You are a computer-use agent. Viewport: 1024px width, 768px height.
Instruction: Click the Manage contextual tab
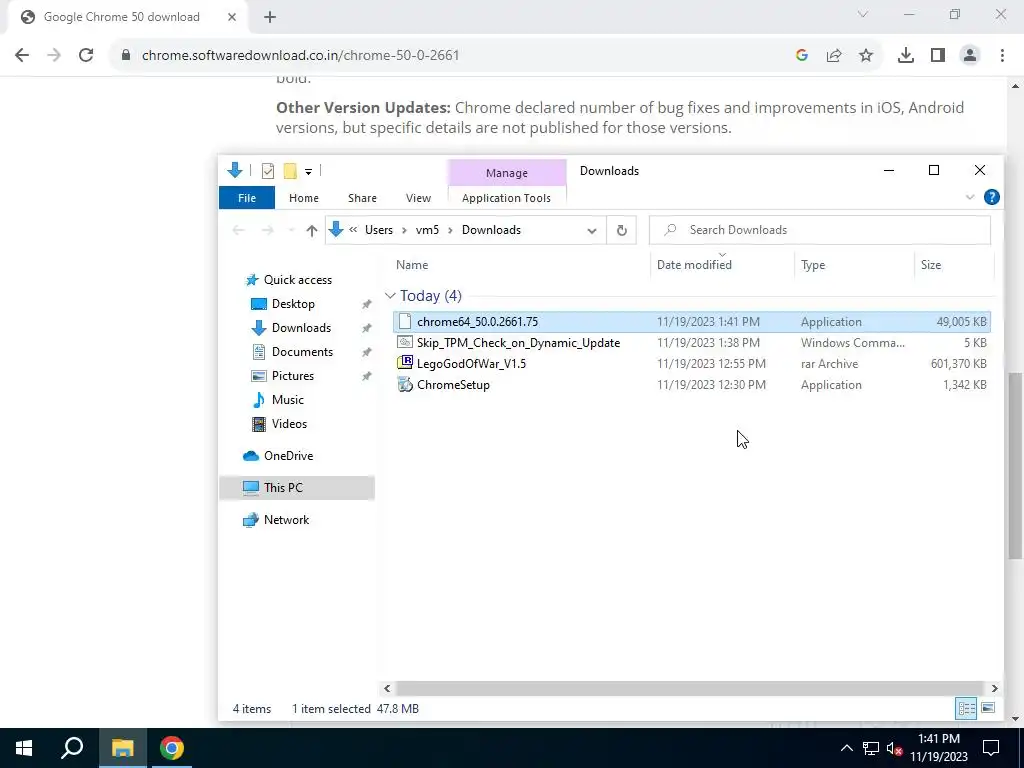507,173
